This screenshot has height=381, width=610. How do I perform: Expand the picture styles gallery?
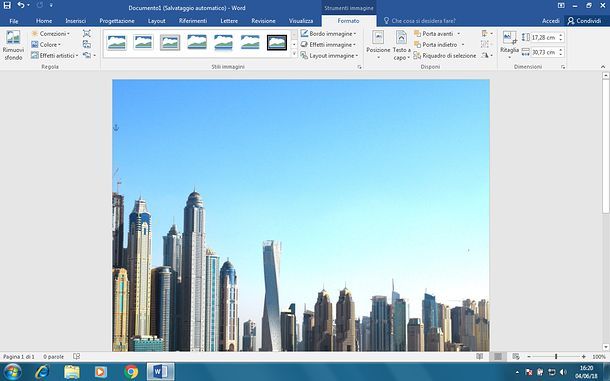pyautogui.click(x=294, y=54)
